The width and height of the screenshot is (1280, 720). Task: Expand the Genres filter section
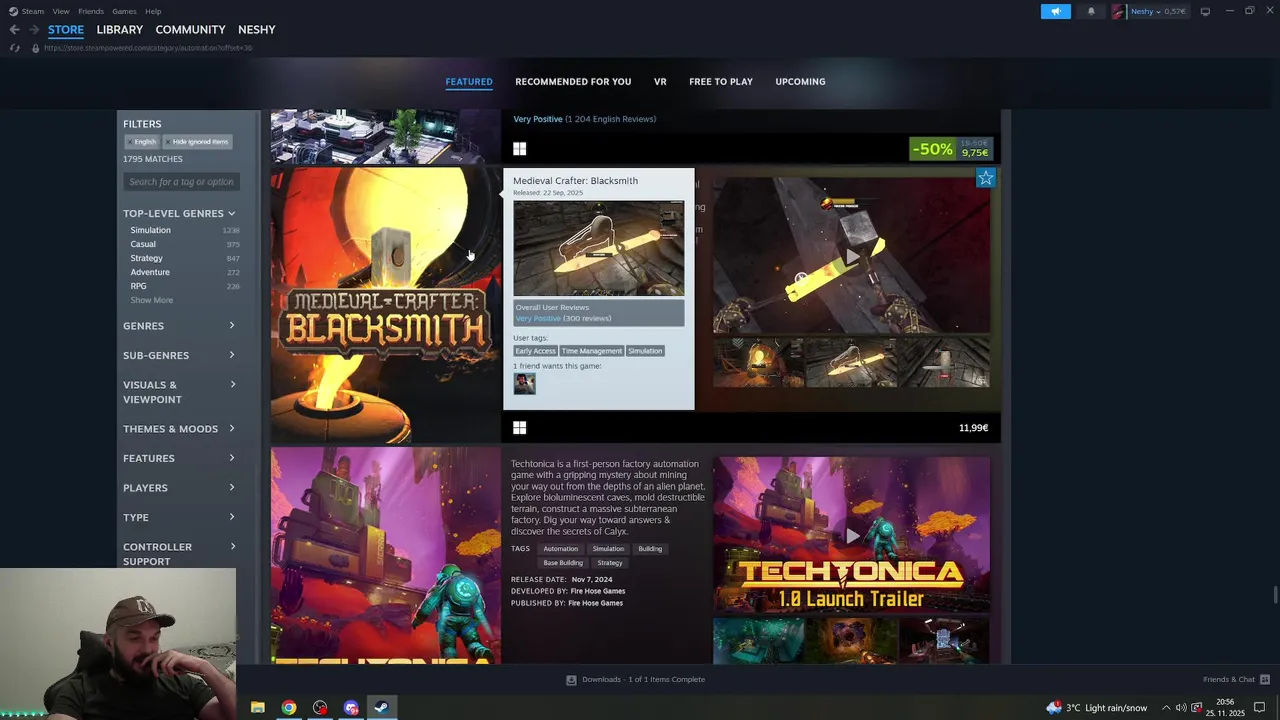coord(179,326)
